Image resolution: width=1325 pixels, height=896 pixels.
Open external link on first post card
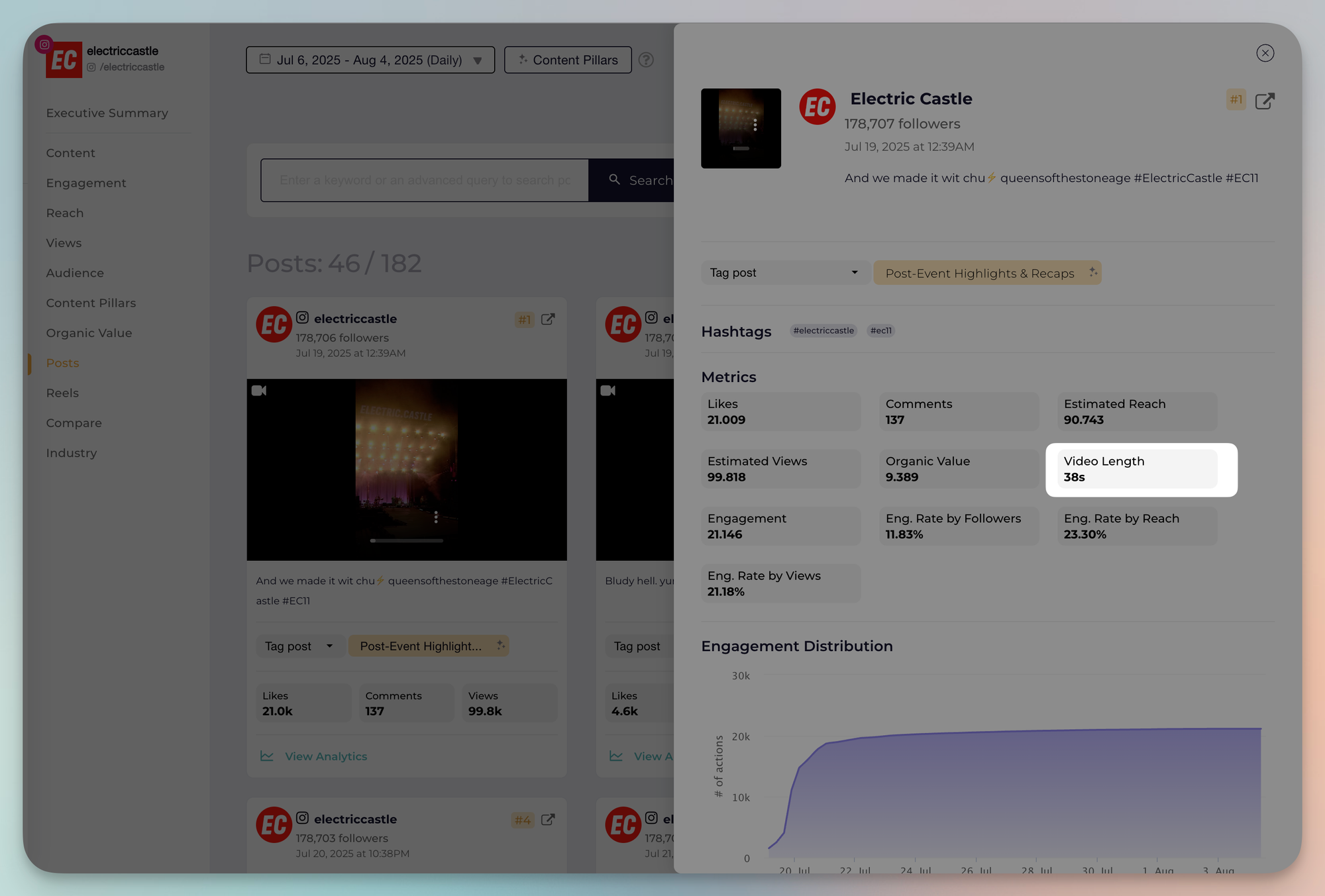coord(548,319)
